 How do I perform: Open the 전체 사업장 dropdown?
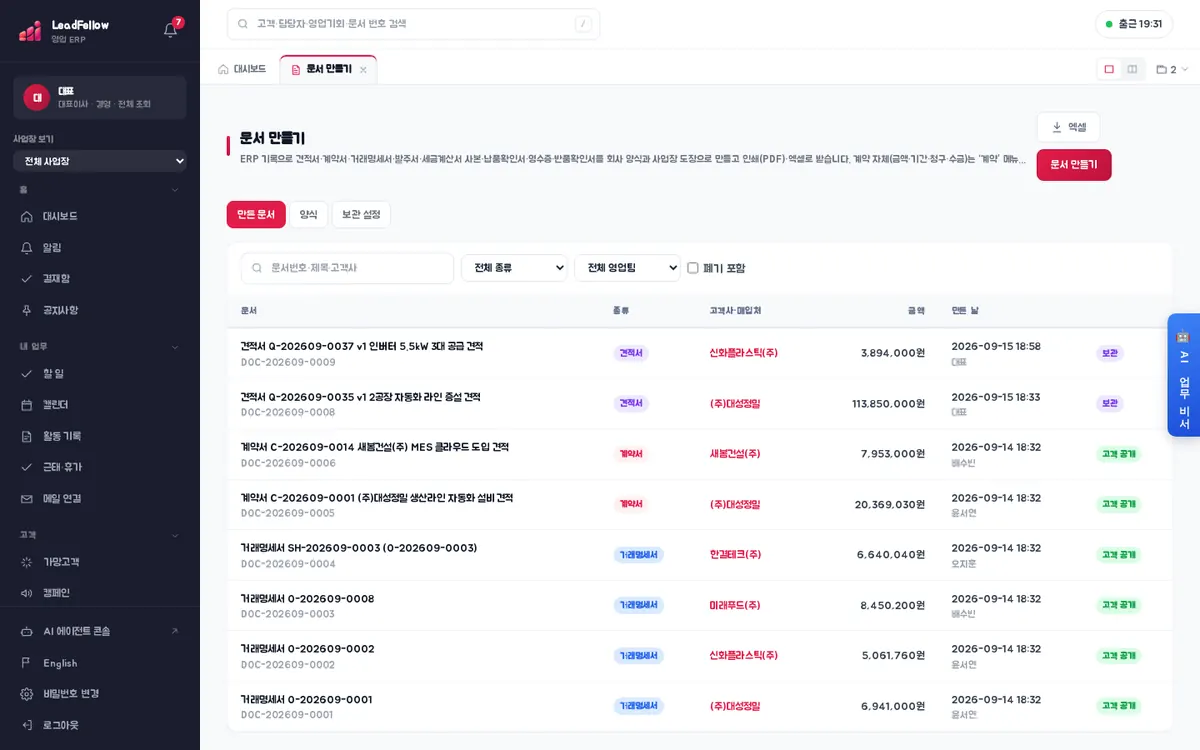[x=100, y=161]
